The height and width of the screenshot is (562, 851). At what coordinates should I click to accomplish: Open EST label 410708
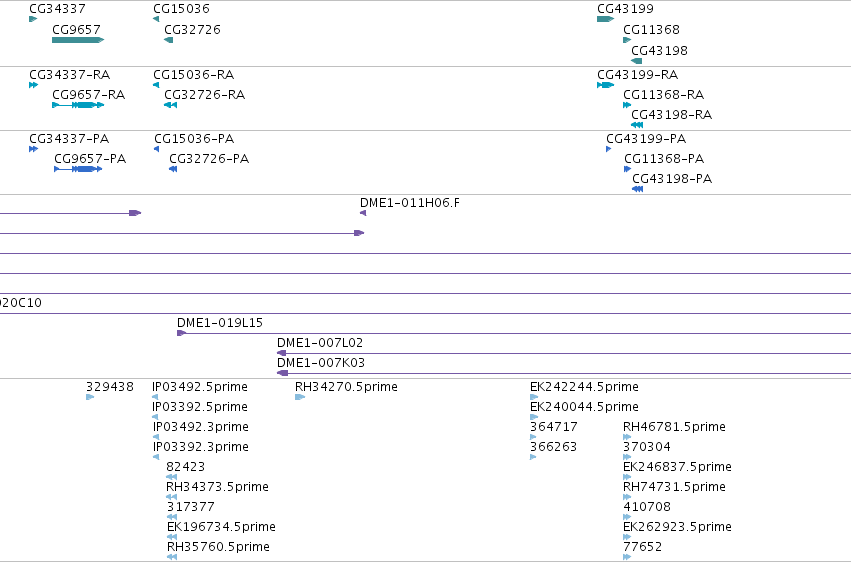647,507
